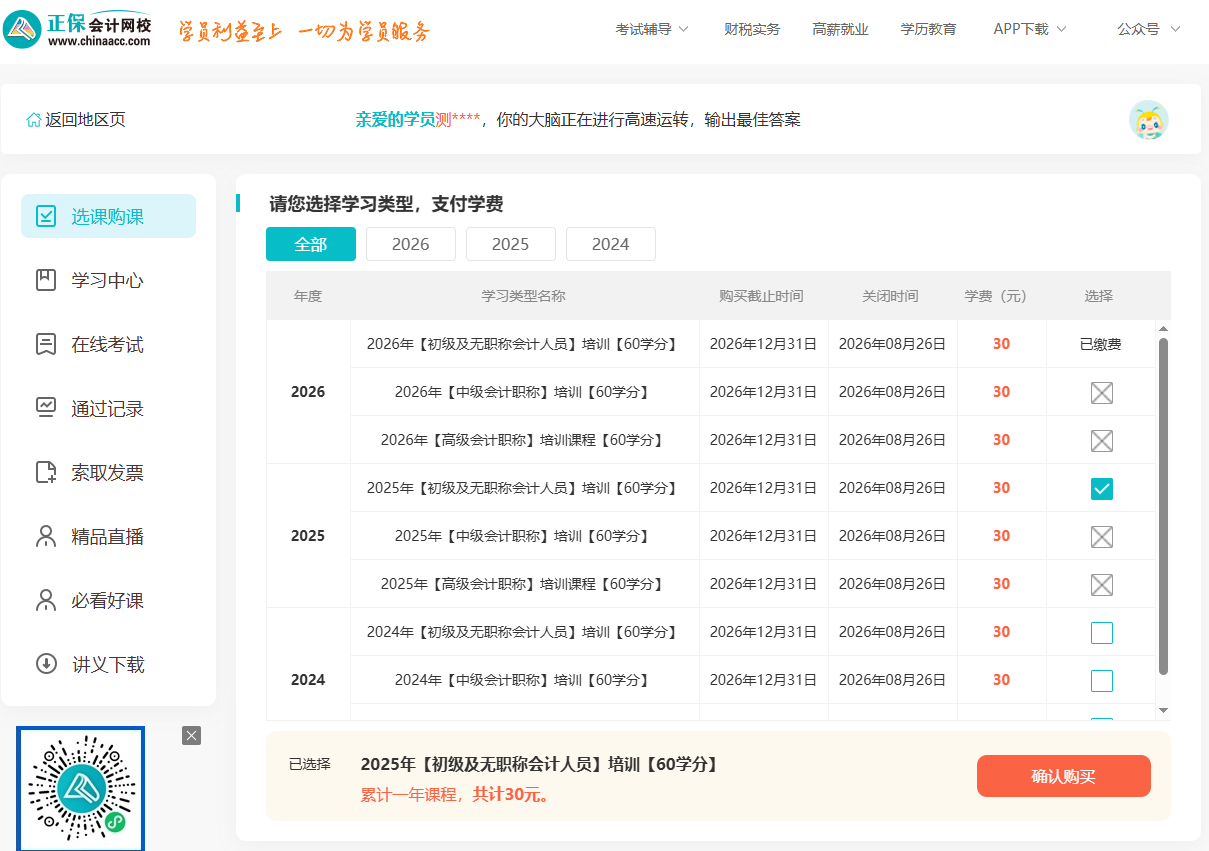Click the 学费（元） column header

pos(995,296)
